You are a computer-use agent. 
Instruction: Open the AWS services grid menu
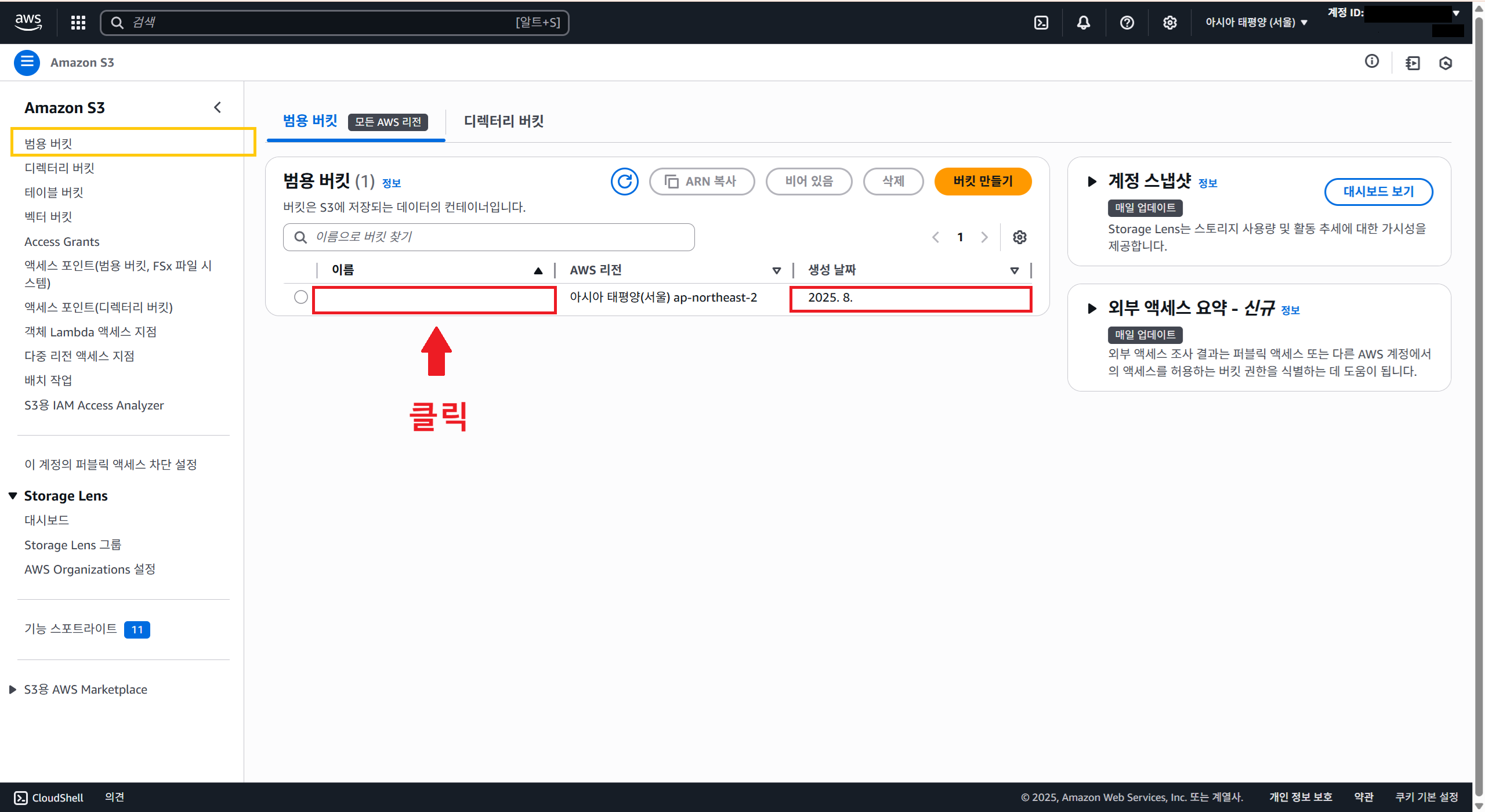[x=78, y=23]
